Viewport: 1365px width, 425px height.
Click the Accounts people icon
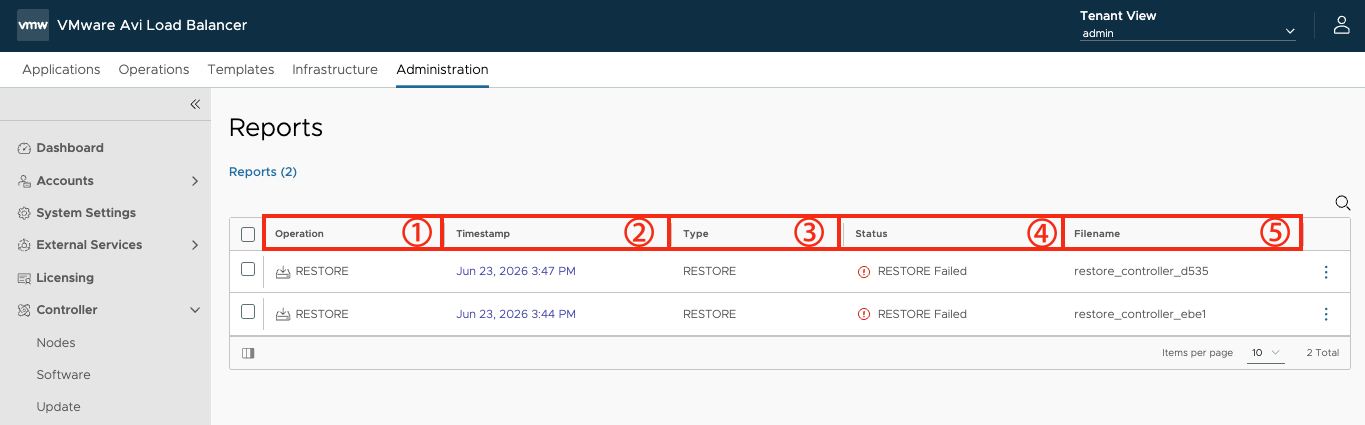coord(25,181)
